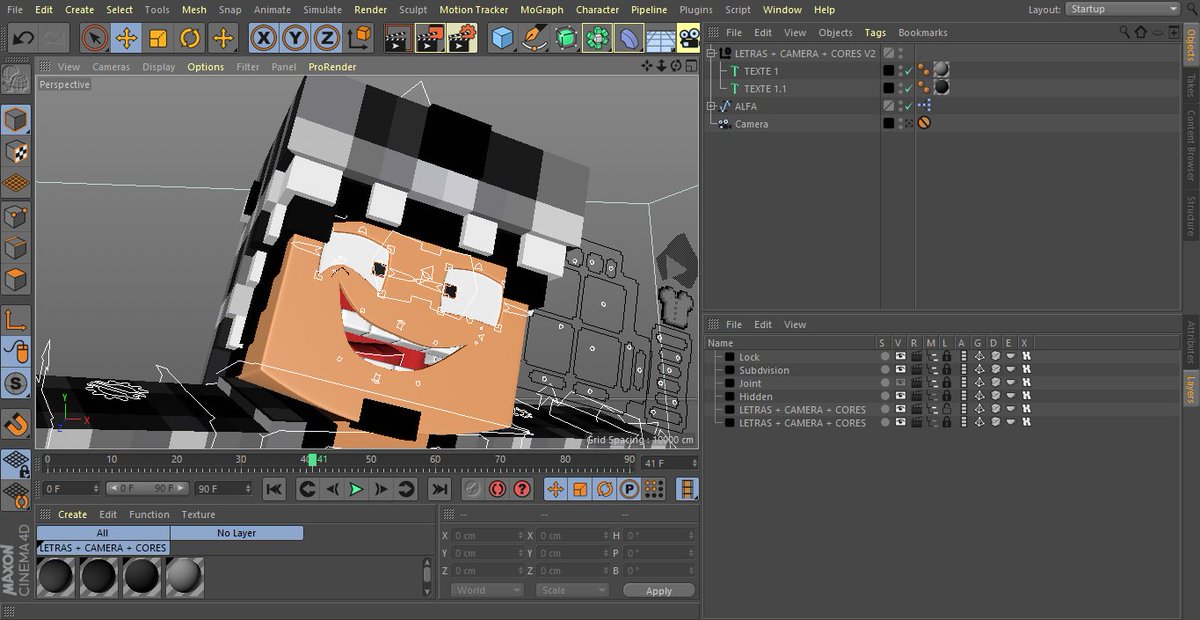Activate the Move tool in top toolbar
Image resolution: width=1200 pixels, height=620 pixels.
tap(126, 39)
